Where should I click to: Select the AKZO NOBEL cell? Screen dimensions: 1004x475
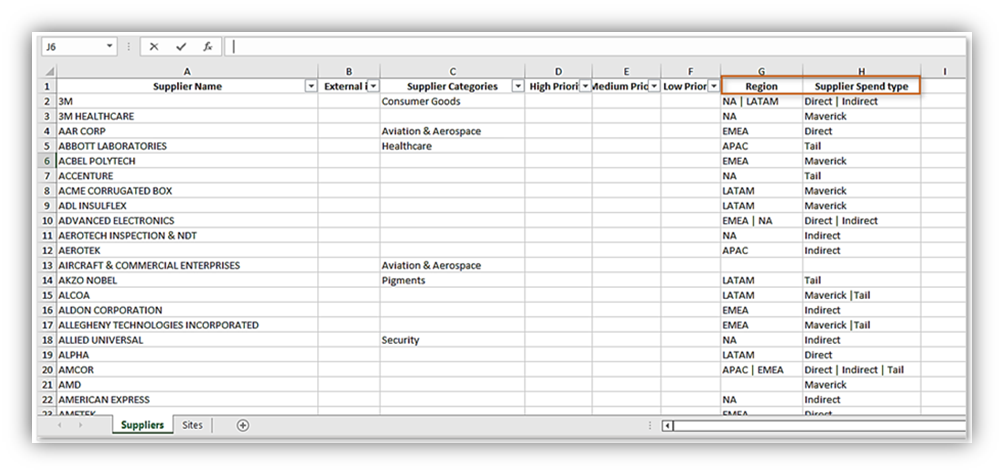(x=188, y=280)
